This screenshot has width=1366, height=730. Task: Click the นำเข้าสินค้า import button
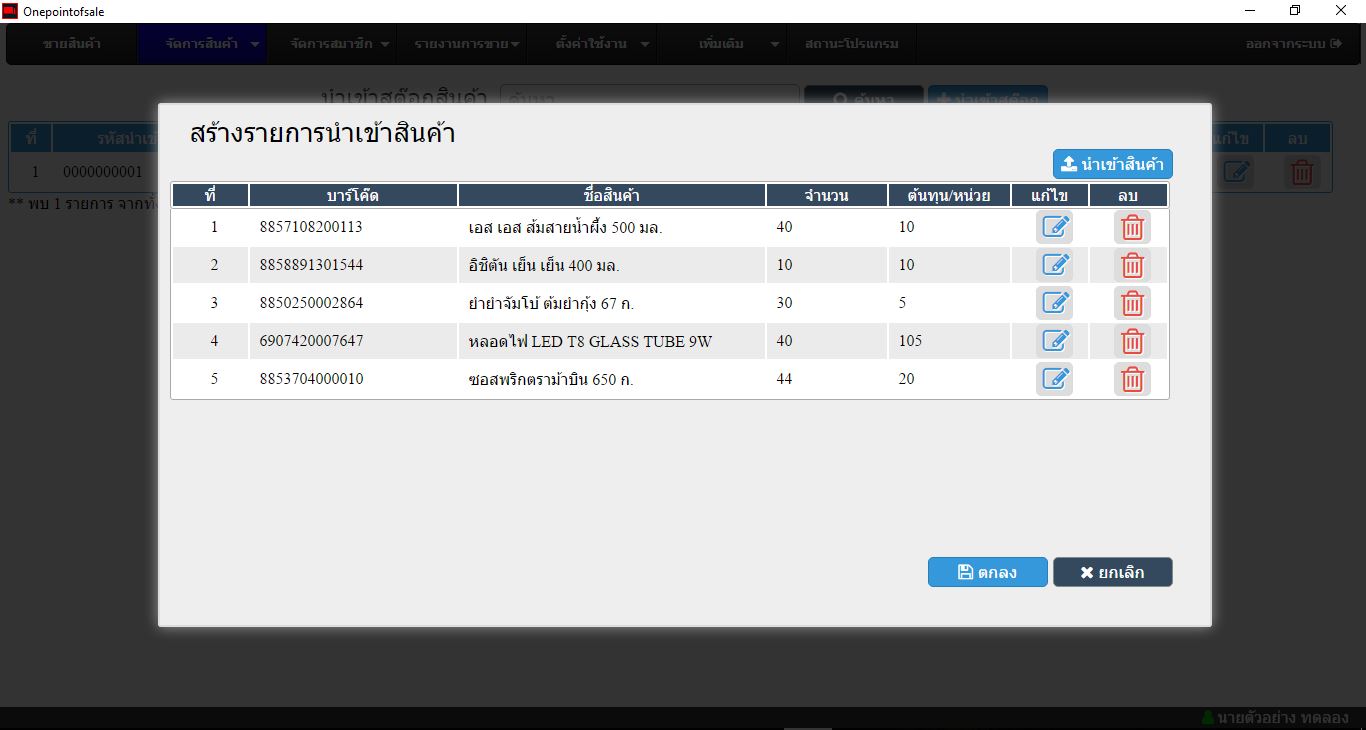1112,164
